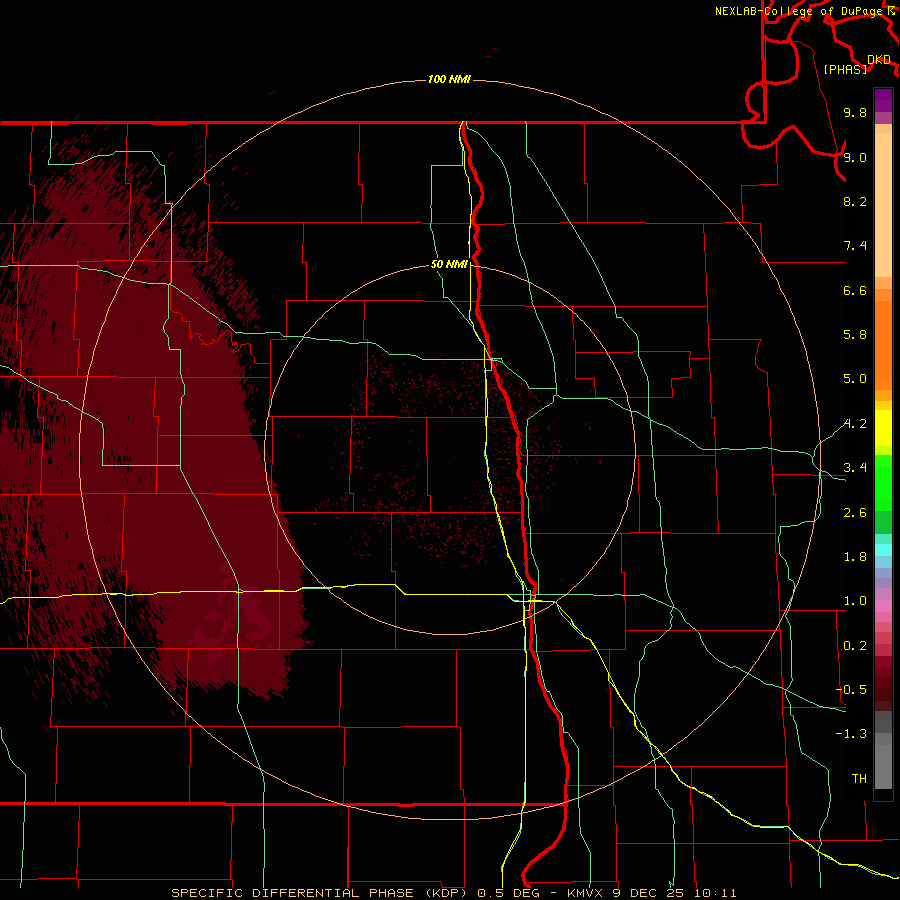The width and height of the screenshot is (900, 900).
Task: Click the -1.3 value on the color scale
Action: 851,734
